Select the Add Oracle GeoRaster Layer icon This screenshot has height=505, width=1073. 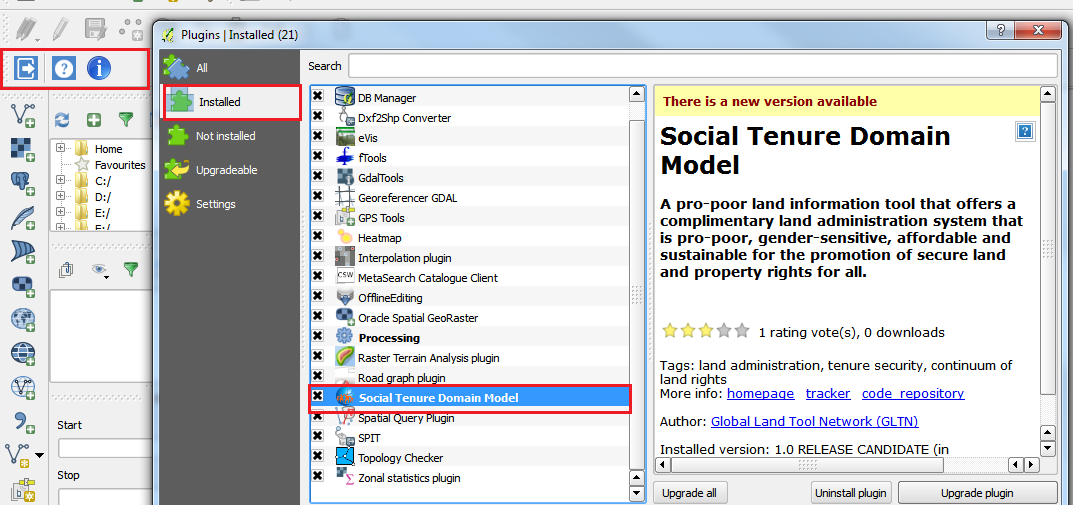[22, 285]
